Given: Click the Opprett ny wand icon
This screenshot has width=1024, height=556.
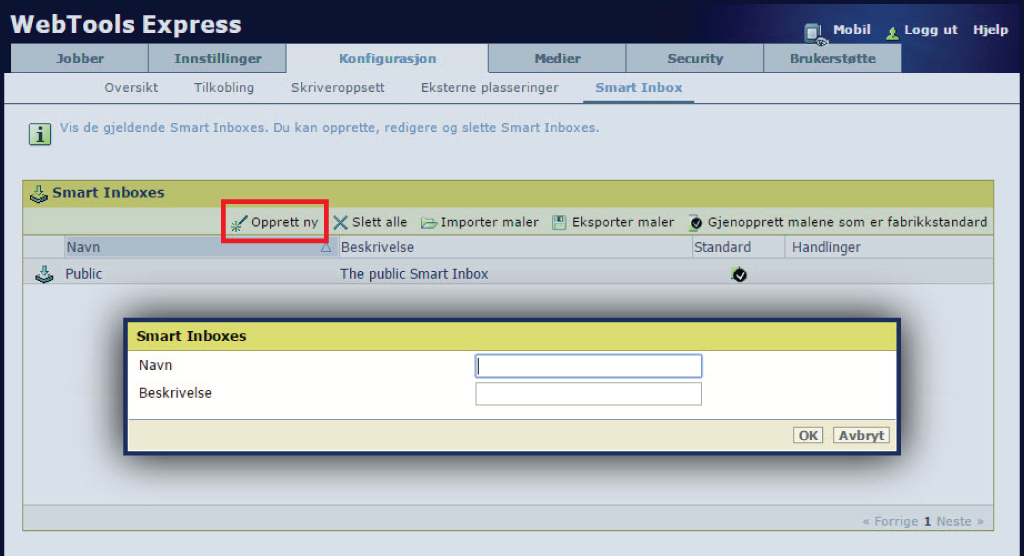Looking at the screenshot, I should (x=238, y=223).
